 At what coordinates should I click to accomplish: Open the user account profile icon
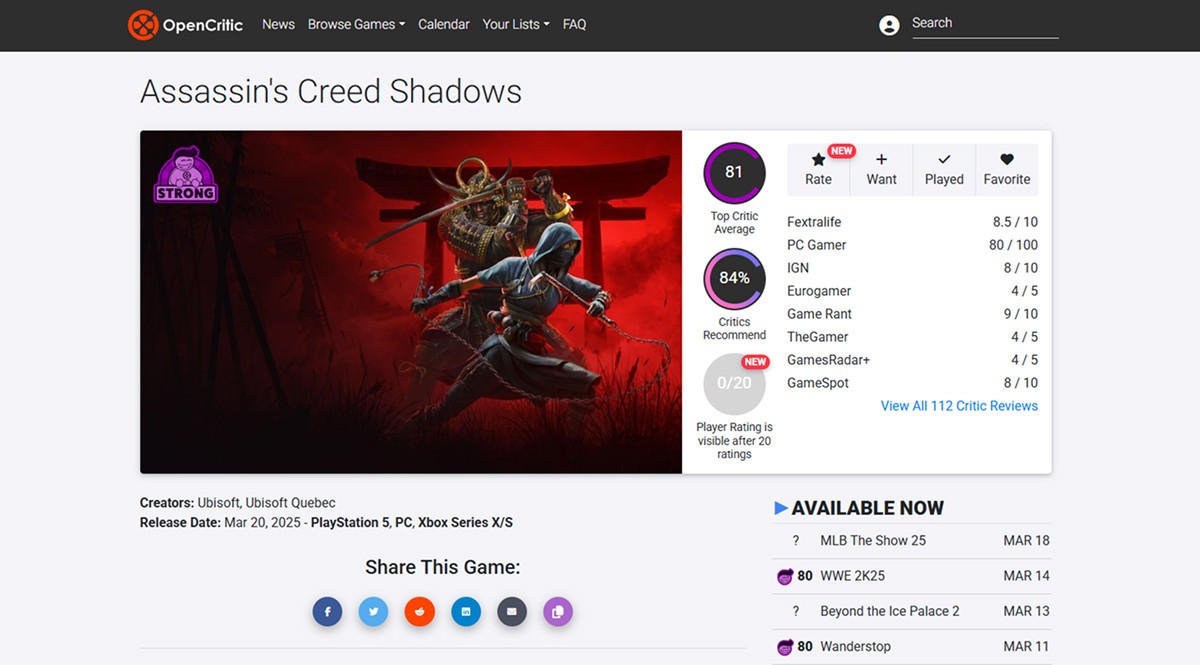click(x=889, y=26)
